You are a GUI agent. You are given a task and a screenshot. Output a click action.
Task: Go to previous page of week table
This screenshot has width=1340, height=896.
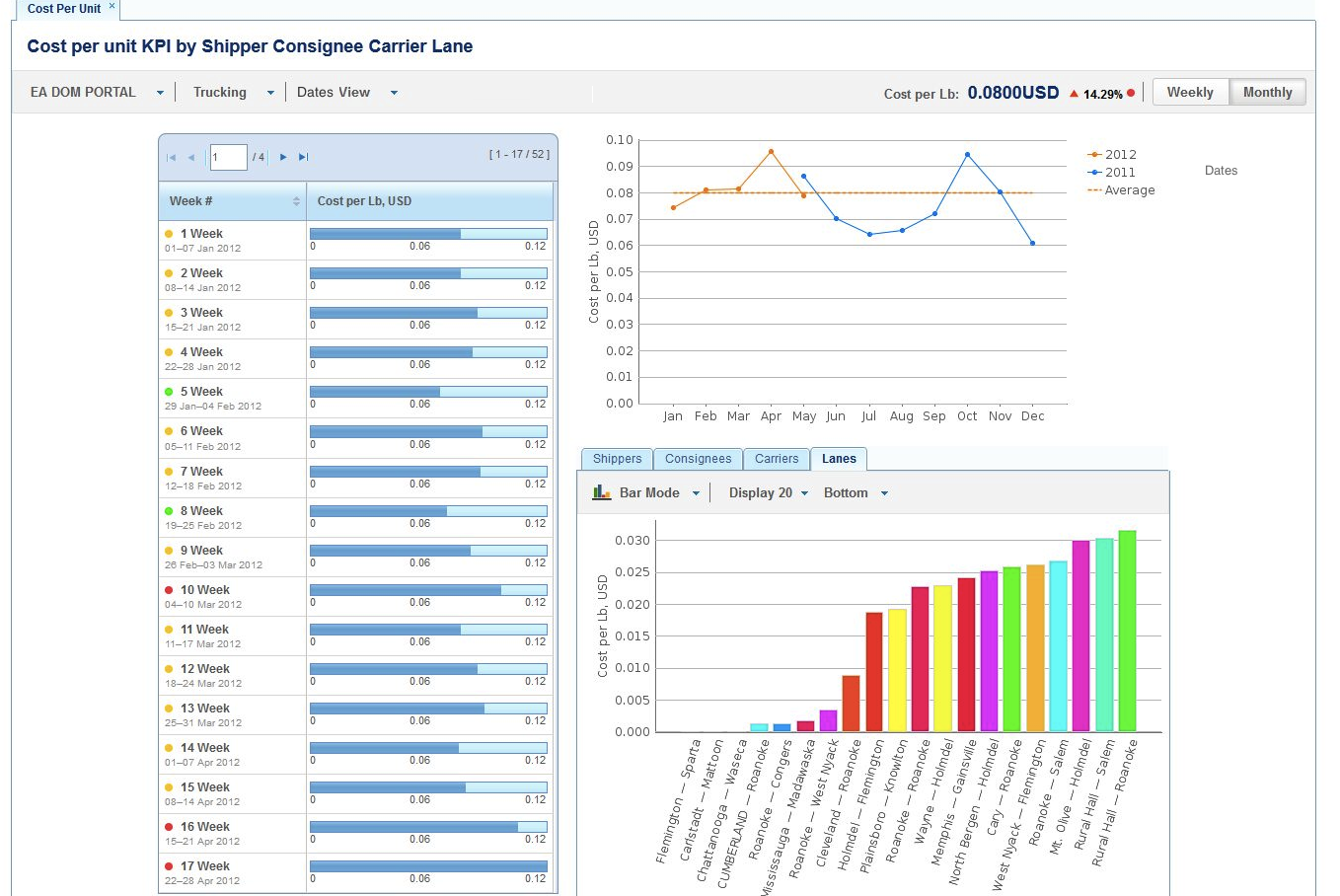pyautogui.click(x=190, y=157)
